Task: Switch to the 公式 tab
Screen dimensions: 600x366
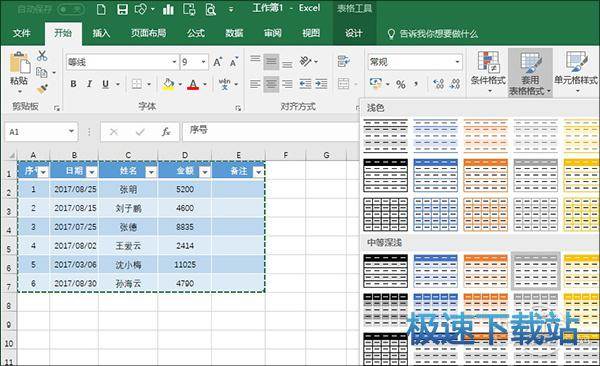Action: click(x=196, y=33)
